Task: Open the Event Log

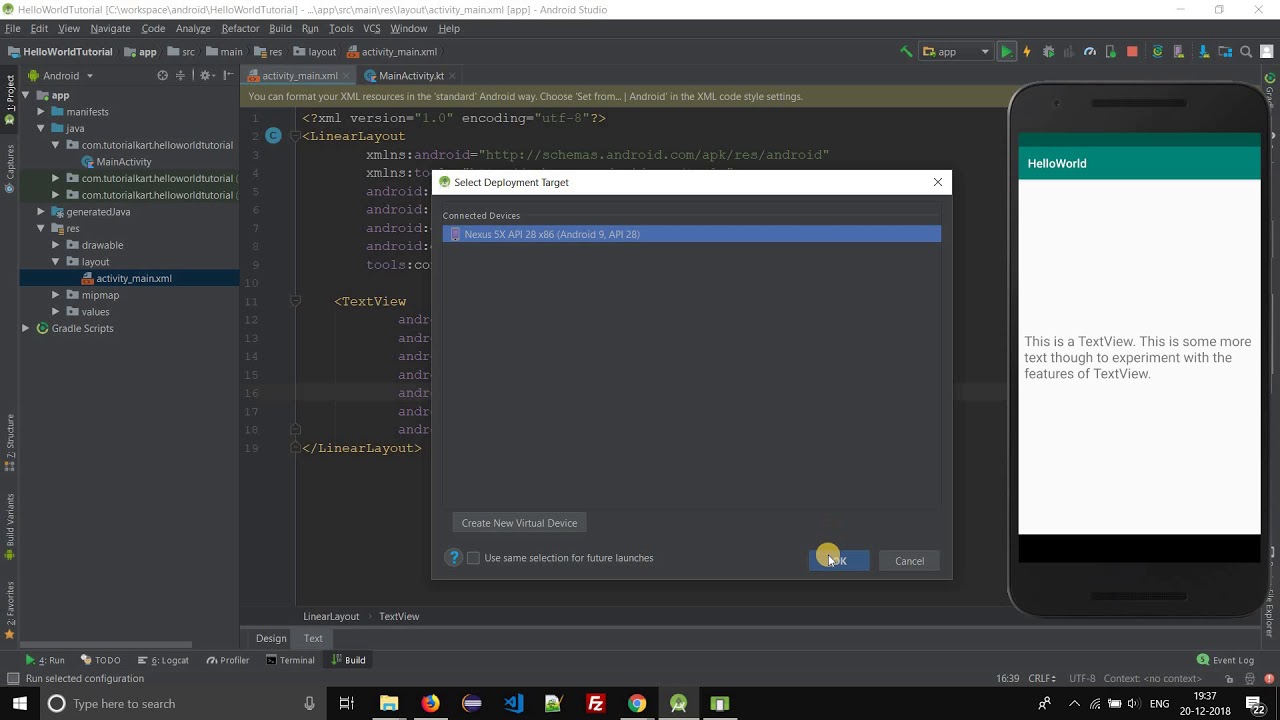Action: click(1225, 660)
